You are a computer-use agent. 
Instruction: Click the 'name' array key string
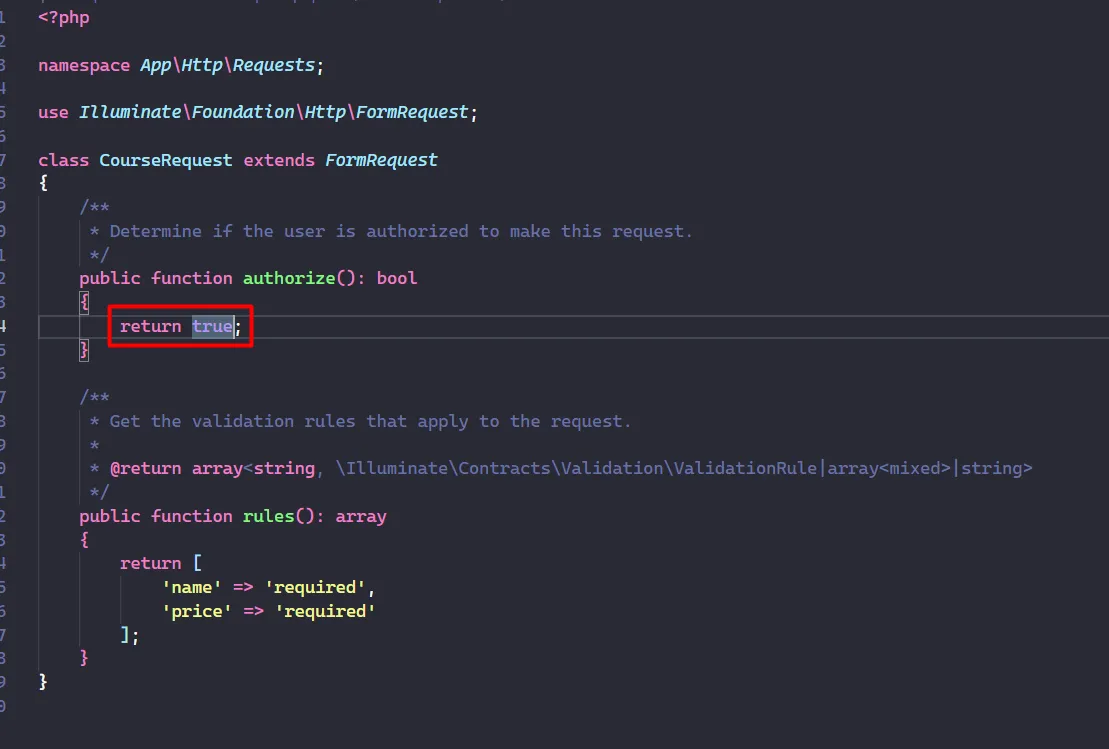[x=191, y=587]
